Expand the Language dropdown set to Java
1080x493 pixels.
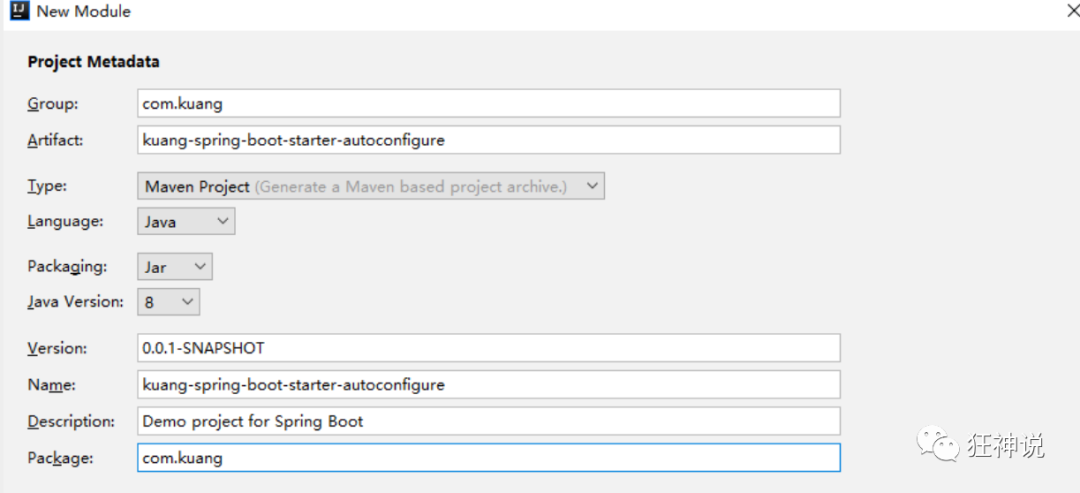[186, 221]
